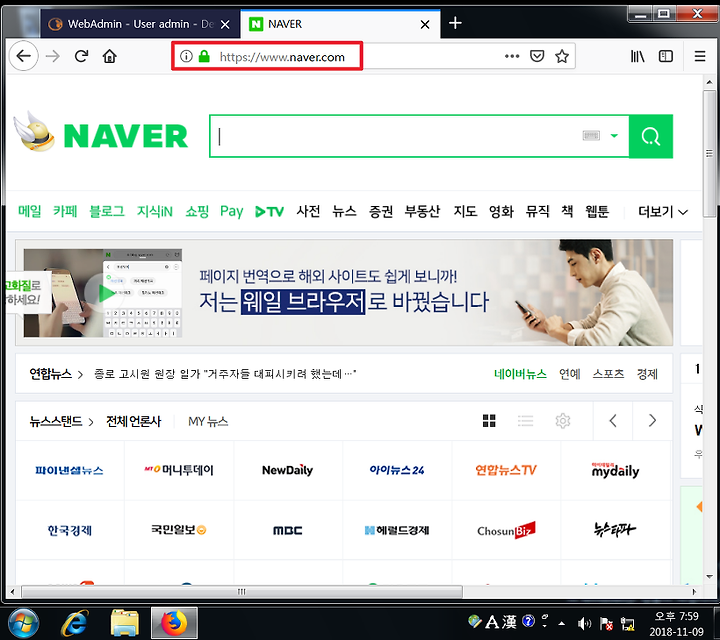Select the NAVER browser tab
720x640 pixels.
tap(340, 24)
